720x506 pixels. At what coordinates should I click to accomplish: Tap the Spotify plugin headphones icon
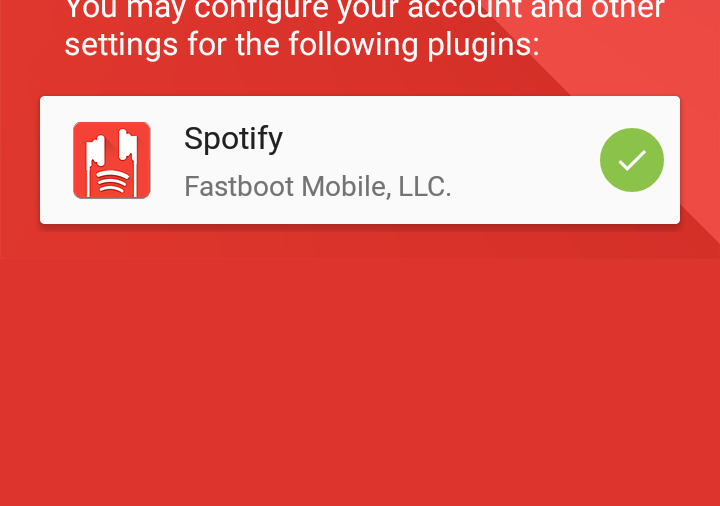(112, 160)
